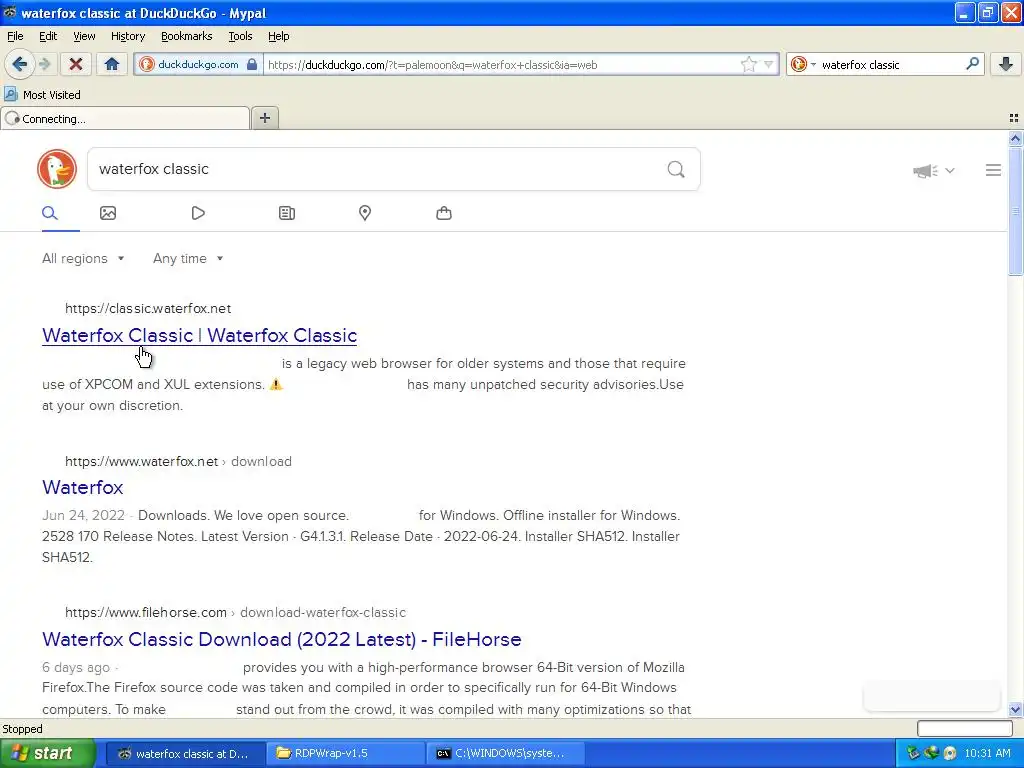The width and height of the screenshot is (1024, 768).
Task: Open the Help menu
Action: 279,36
